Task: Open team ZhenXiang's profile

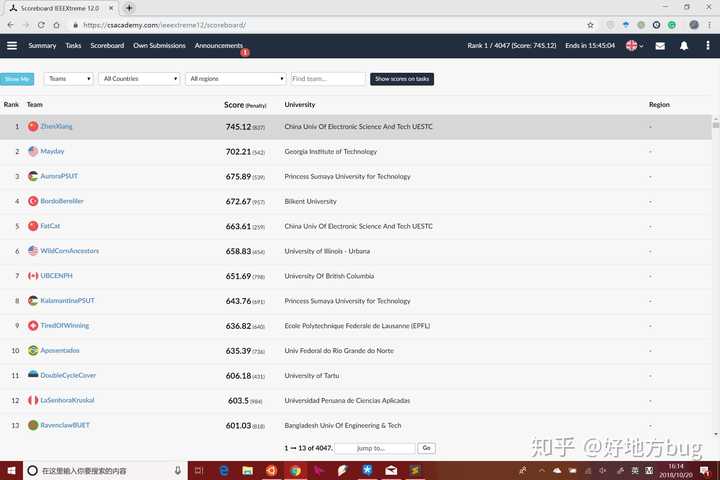Action: tap(56, 126)
